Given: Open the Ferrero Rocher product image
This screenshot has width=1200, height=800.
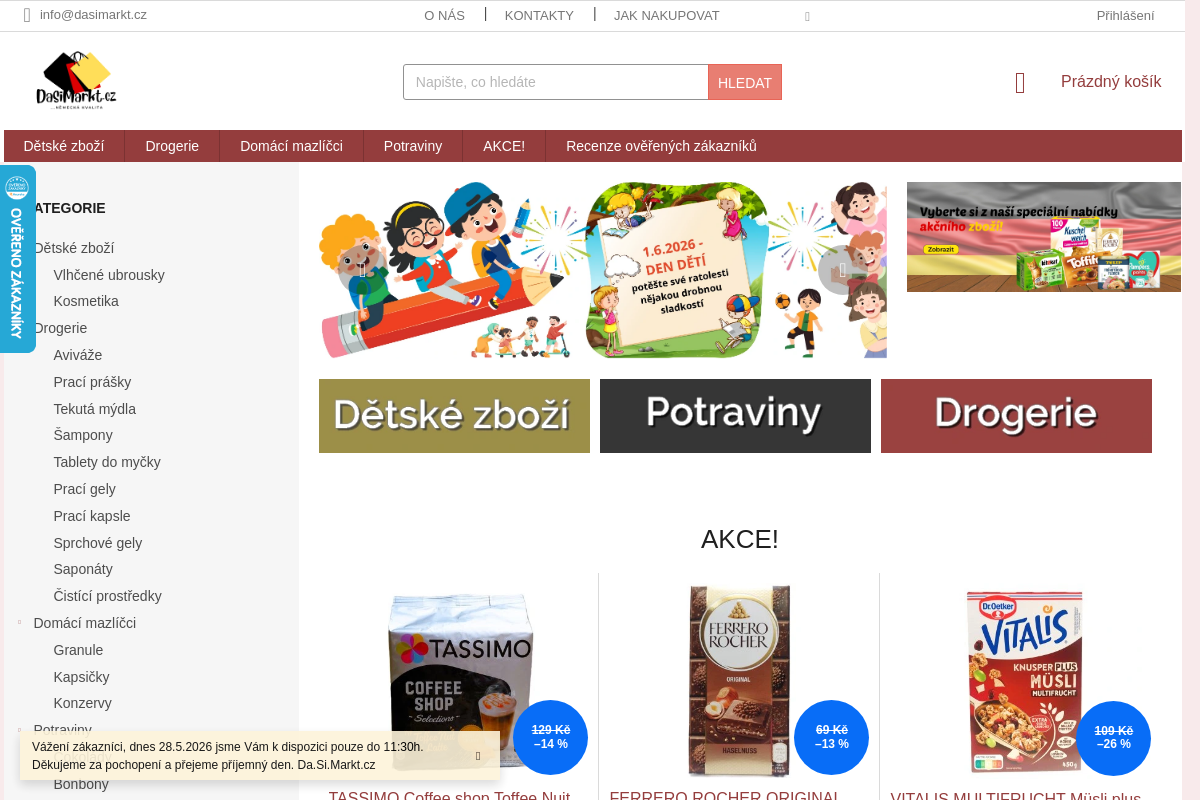Looking at the screenshot, I should point(739,681).
